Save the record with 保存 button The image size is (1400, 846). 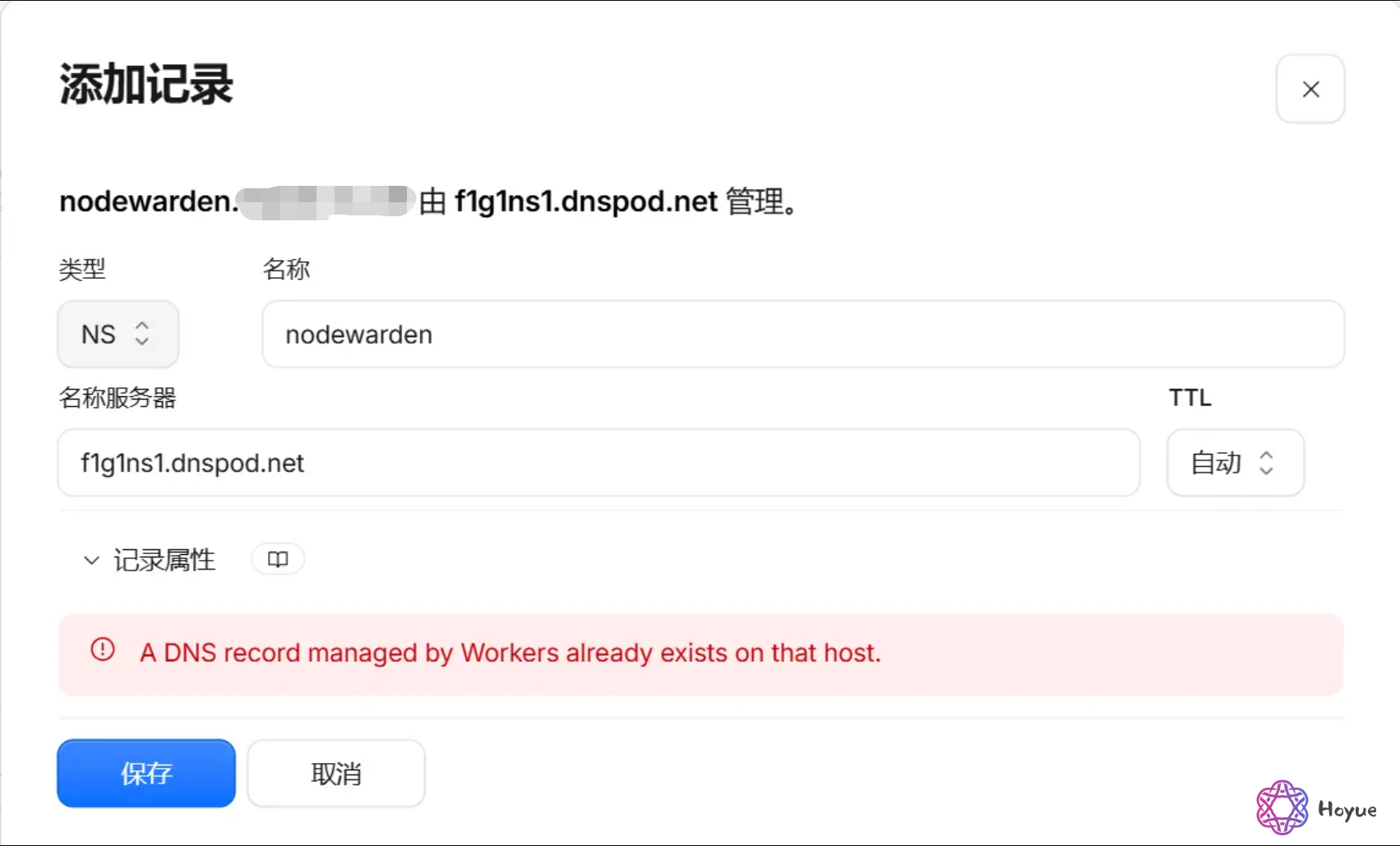pyautogui.click(x=146, y=773)
